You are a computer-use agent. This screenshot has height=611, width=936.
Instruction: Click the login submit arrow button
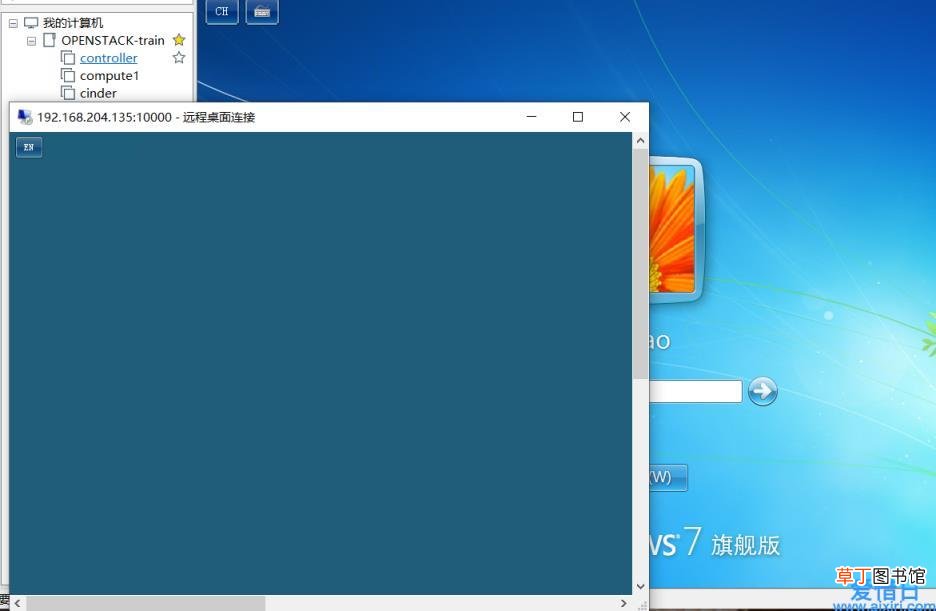[763, 391]
